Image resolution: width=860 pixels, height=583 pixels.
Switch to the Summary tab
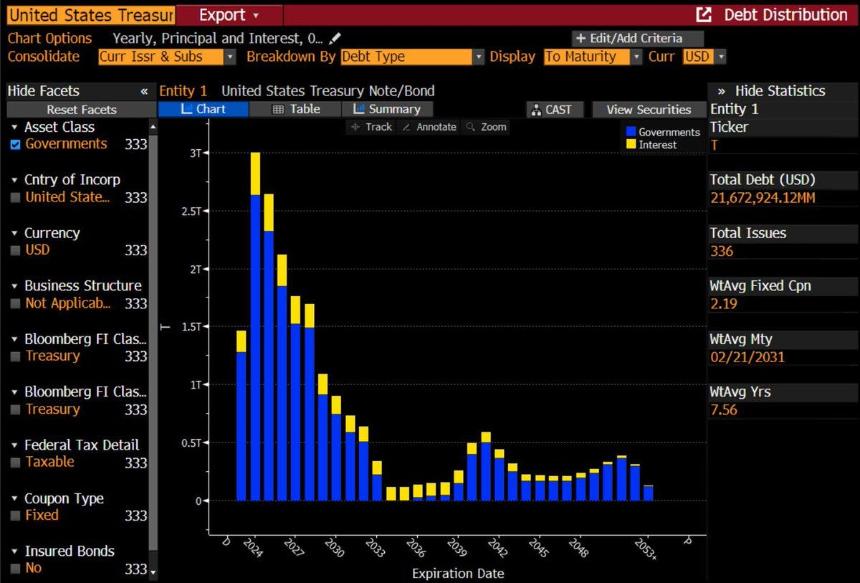387,109
